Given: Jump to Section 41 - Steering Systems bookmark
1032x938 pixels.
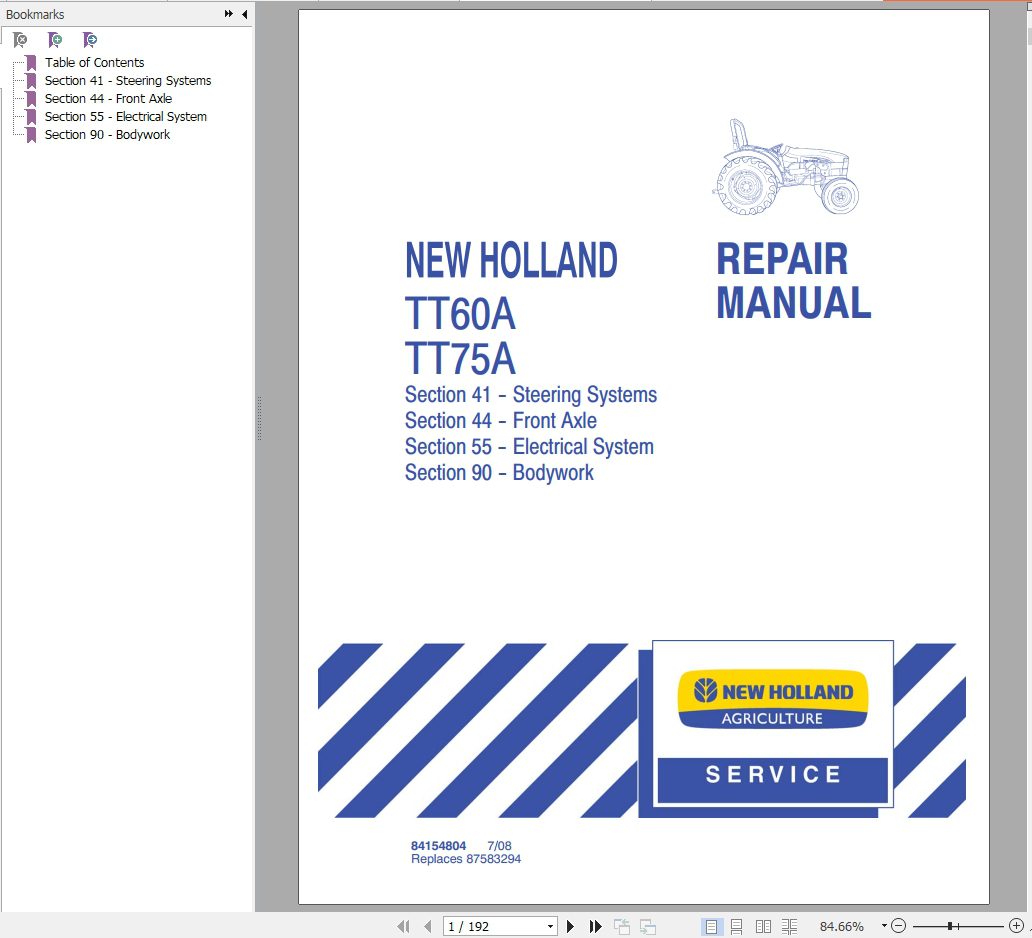Looking at the screenshot, I should [x=128, y=80].
